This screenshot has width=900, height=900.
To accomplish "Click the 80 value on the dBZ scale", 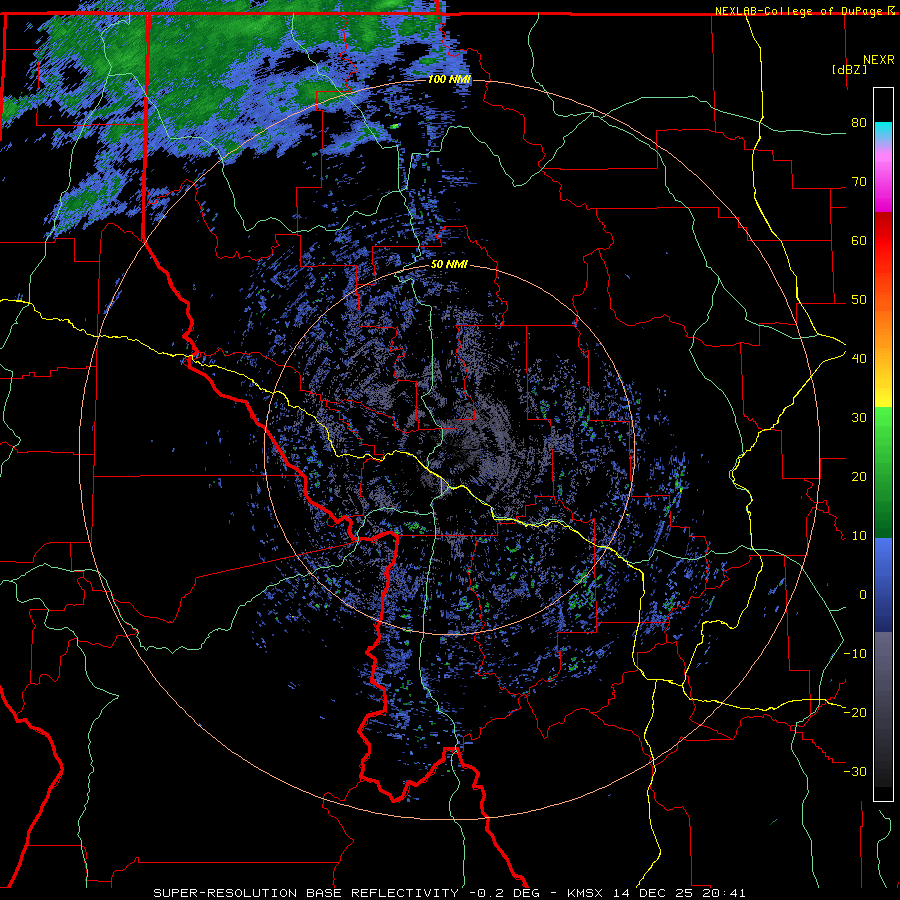I will [859, 123].
